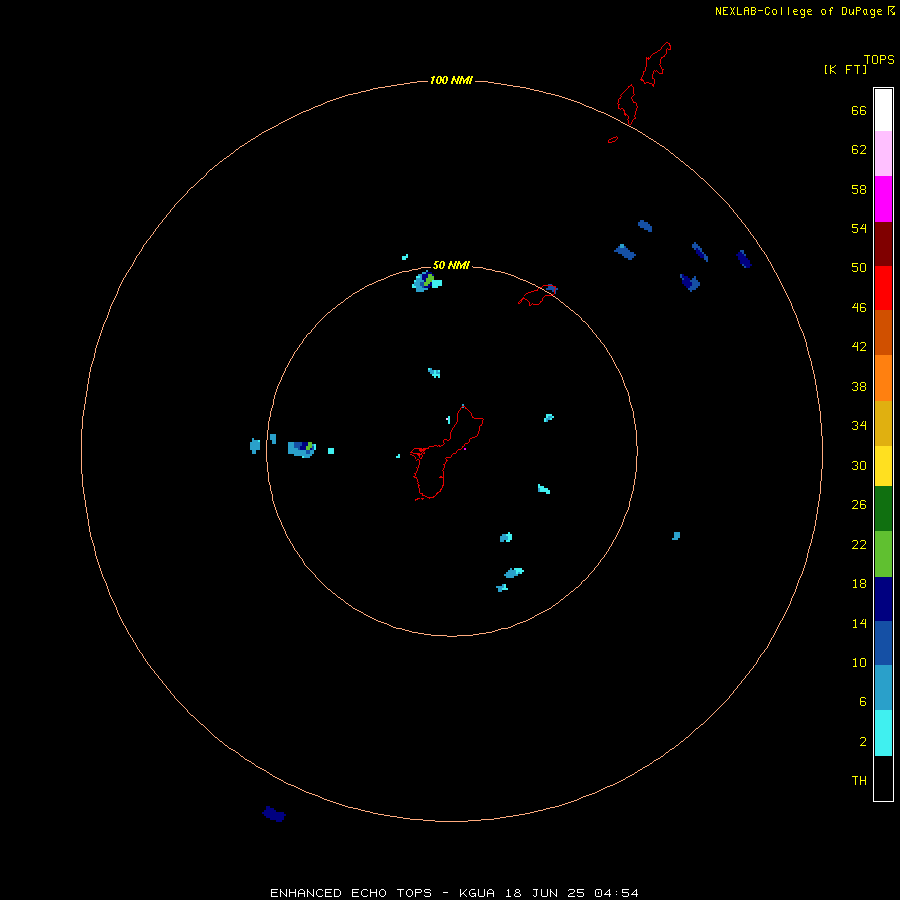Click the "30" legend value
This screenshot has width=900, height=900.
[859, 465]
